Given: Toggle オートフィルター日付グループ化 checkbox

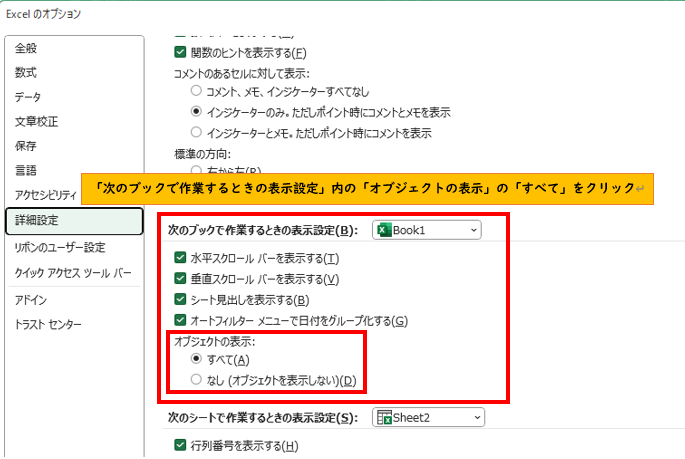Looking at the screenshot, I should tap(180, 320).
